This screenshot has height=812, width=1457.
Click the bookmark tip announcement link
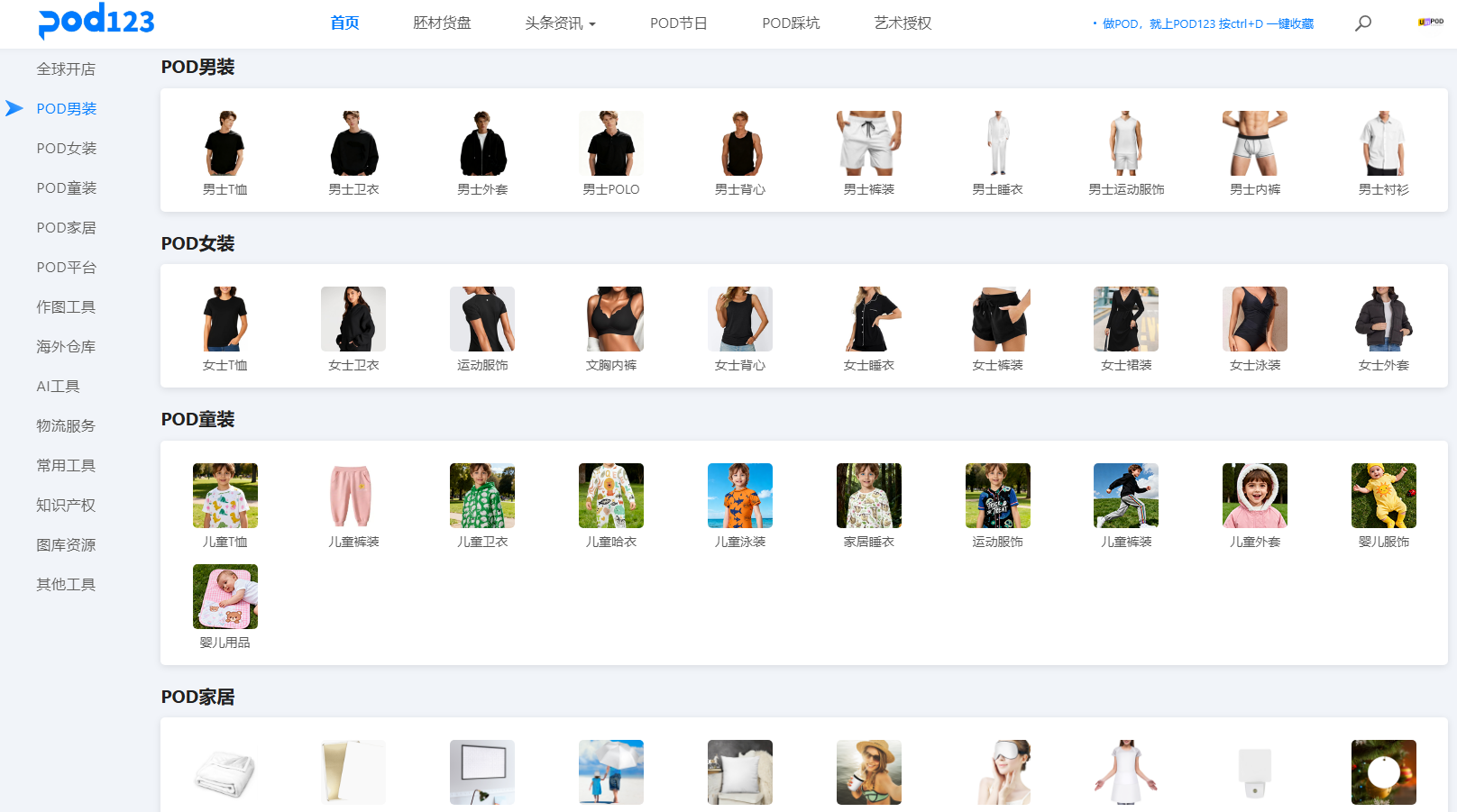point(1206,24)
